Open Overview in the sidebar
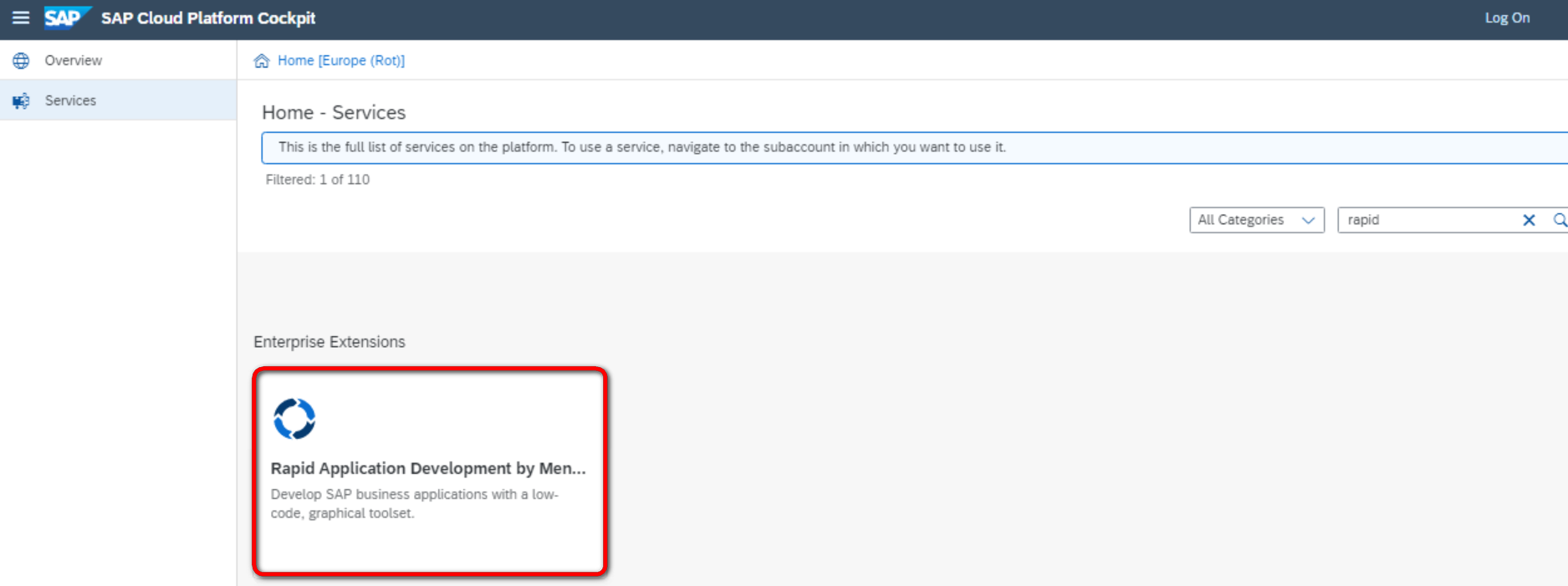Image resolution: width=1568 pixels, height=586 pixels. click(x=118, y=60)
